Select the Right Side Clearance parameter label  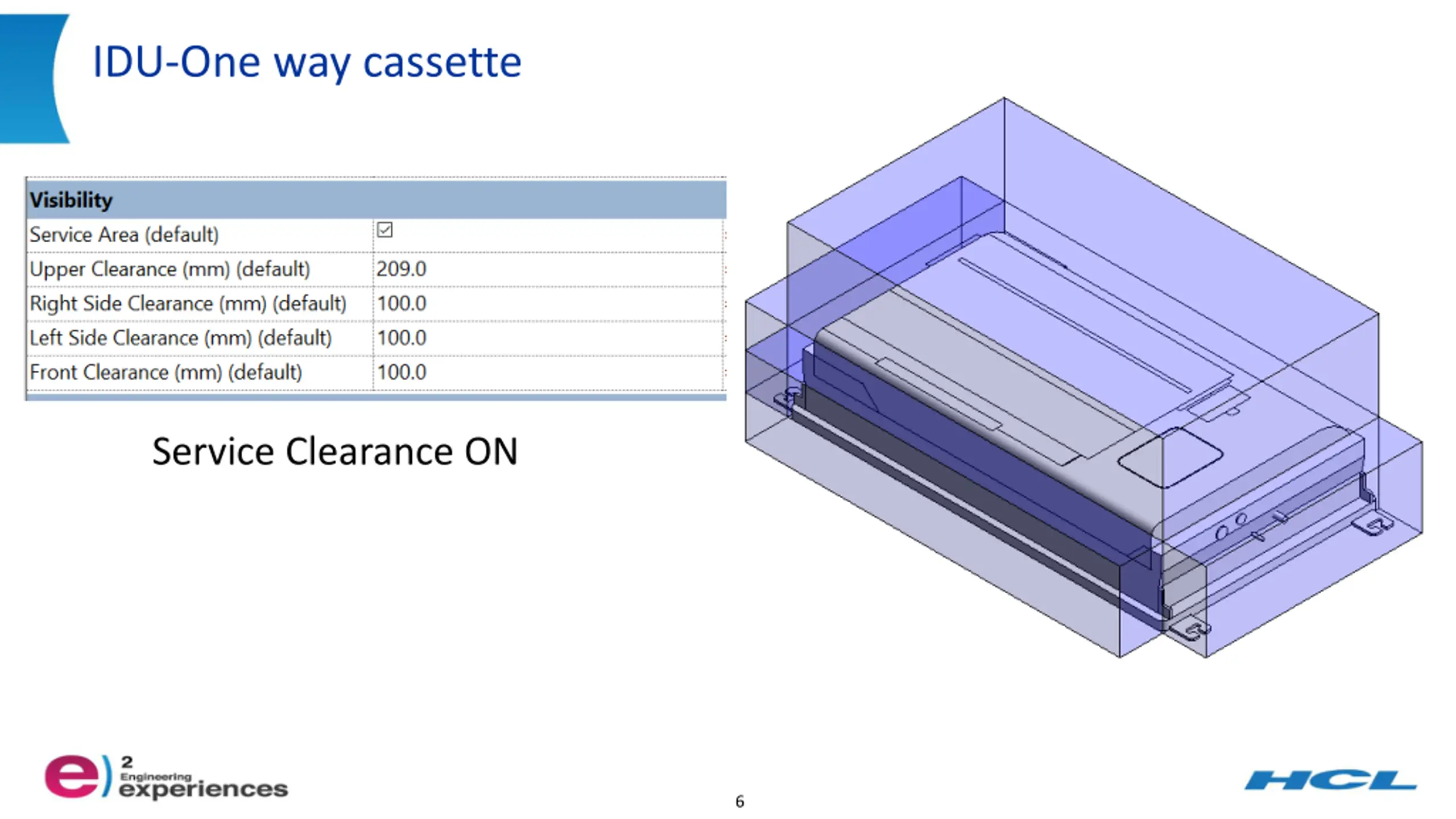point(188,304)
